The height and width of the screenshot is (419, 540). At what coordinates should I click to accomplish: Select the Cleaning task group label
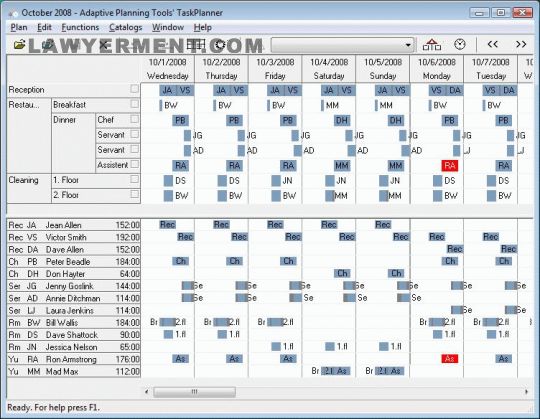click(x=23, y=180)
